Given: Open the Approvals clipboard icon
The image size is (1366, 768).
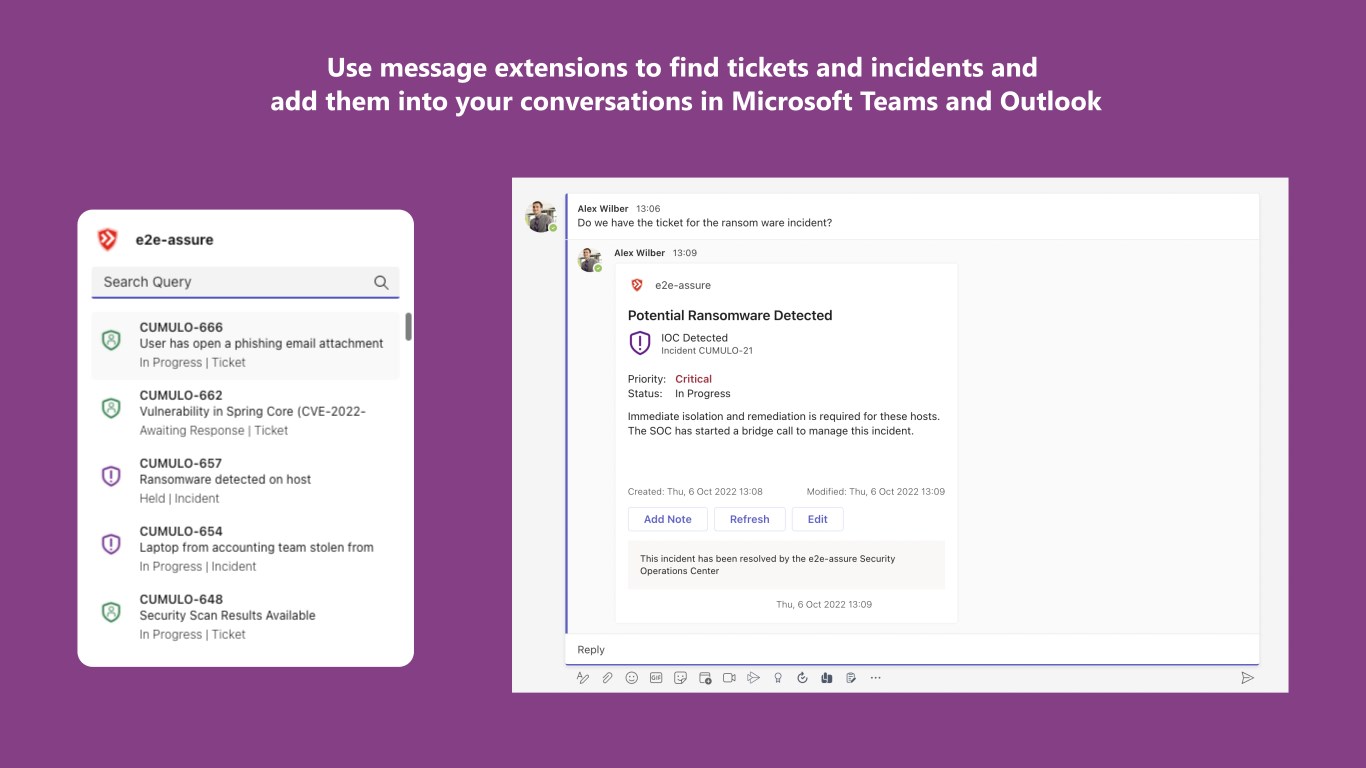Looking at the screenshot, I should [x=851, y=678].
